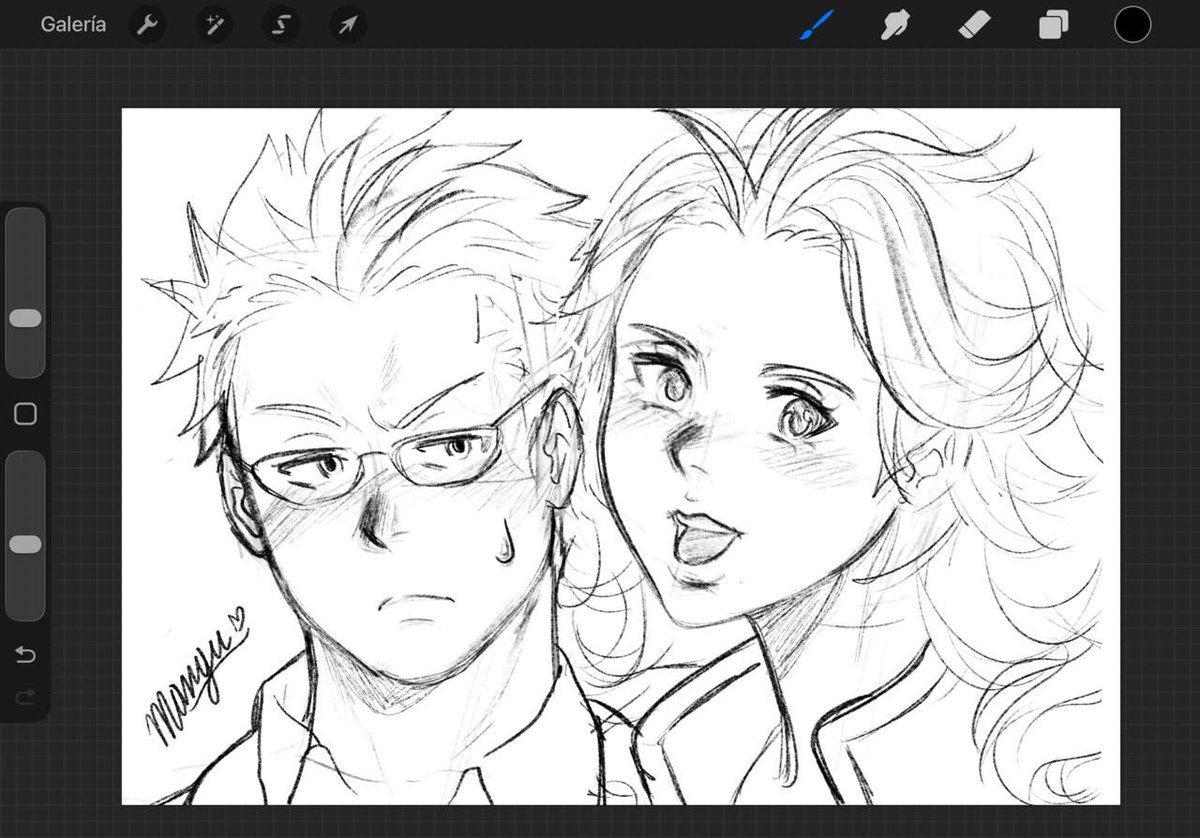The width and height of the screenshot is (1200, 838).
Task: Open the black color picker swatch
Action: 1133,25
